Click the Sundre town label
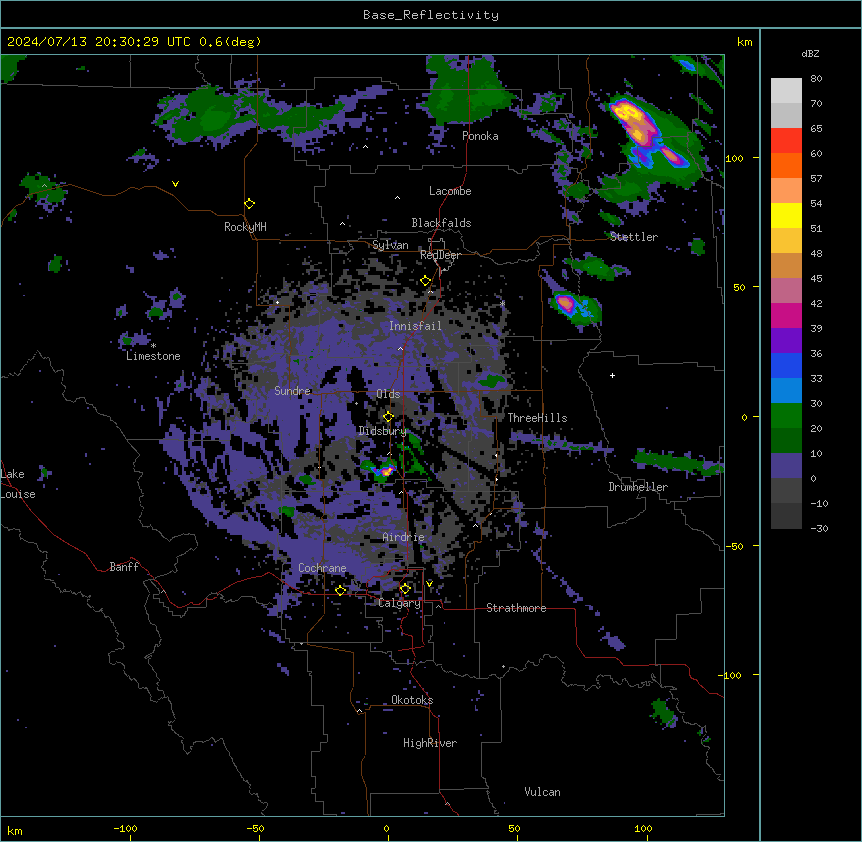This screenshot has width=862, height=842. pos(292,391)
